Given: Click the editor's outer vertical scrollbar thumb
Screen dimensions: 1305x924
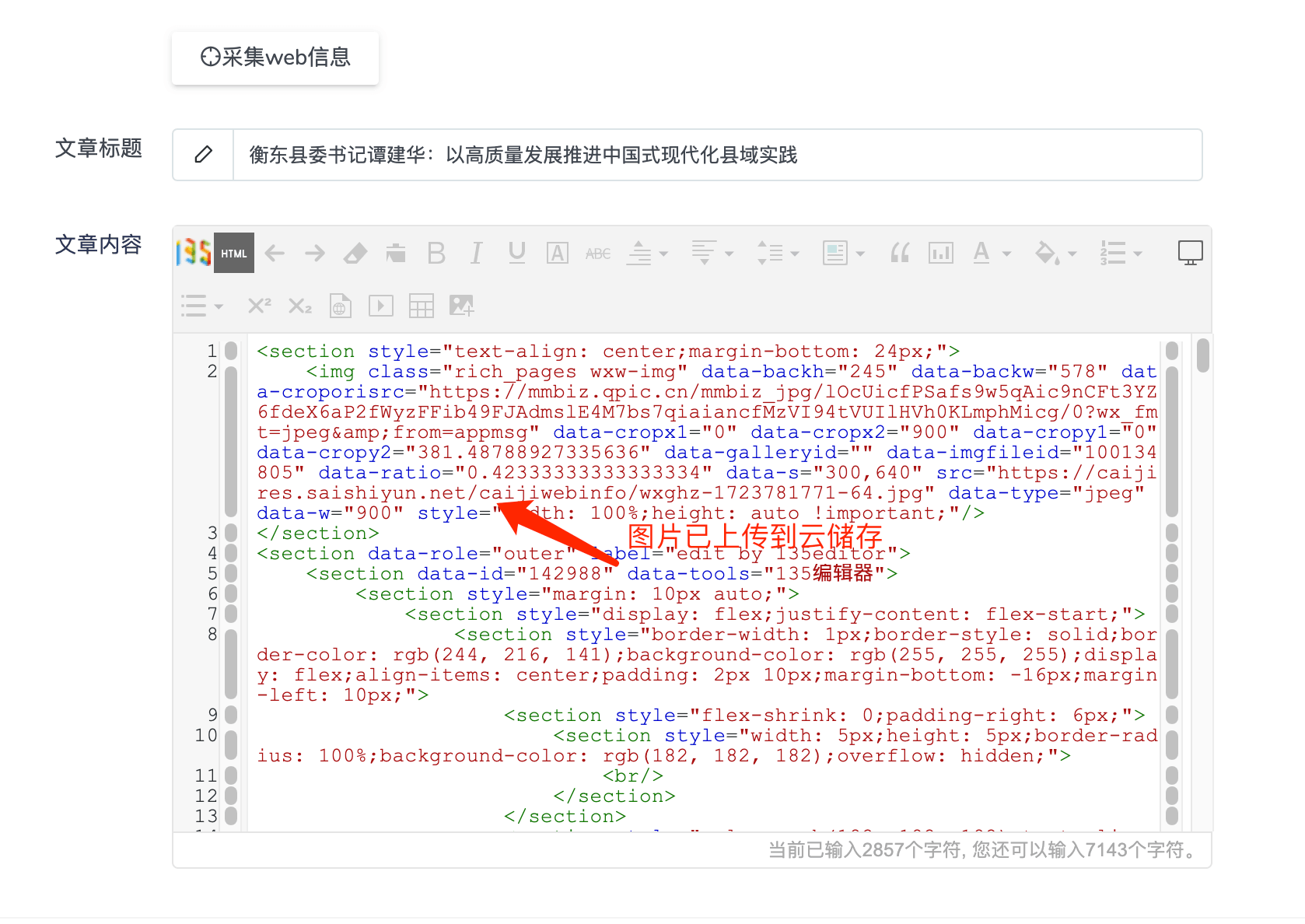Looking at the screenshot, I should pyautogui.click(x=1203, y=355).
